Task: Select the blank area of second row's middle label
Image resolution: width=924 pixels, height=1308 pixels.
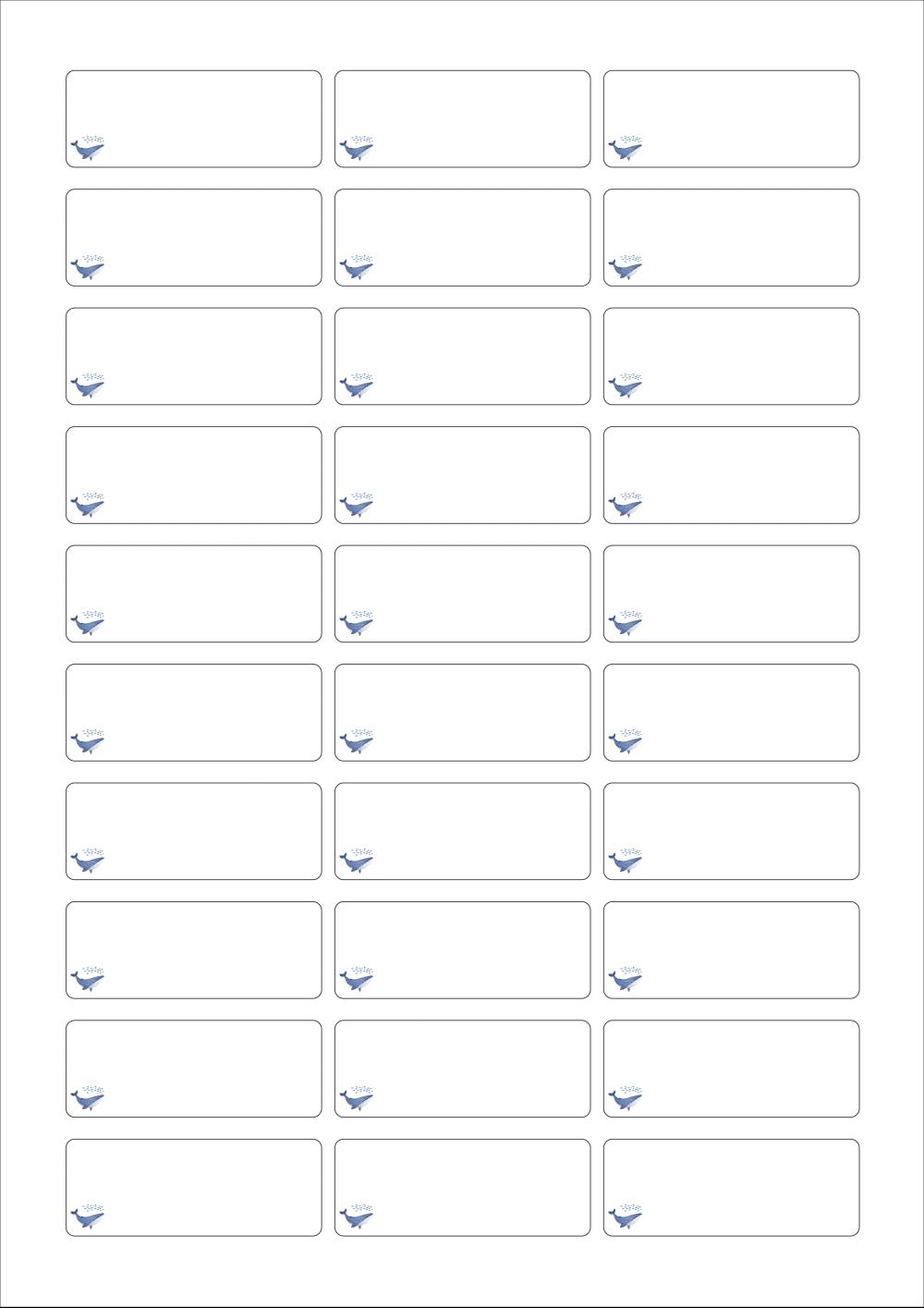Action: point(463,238)
